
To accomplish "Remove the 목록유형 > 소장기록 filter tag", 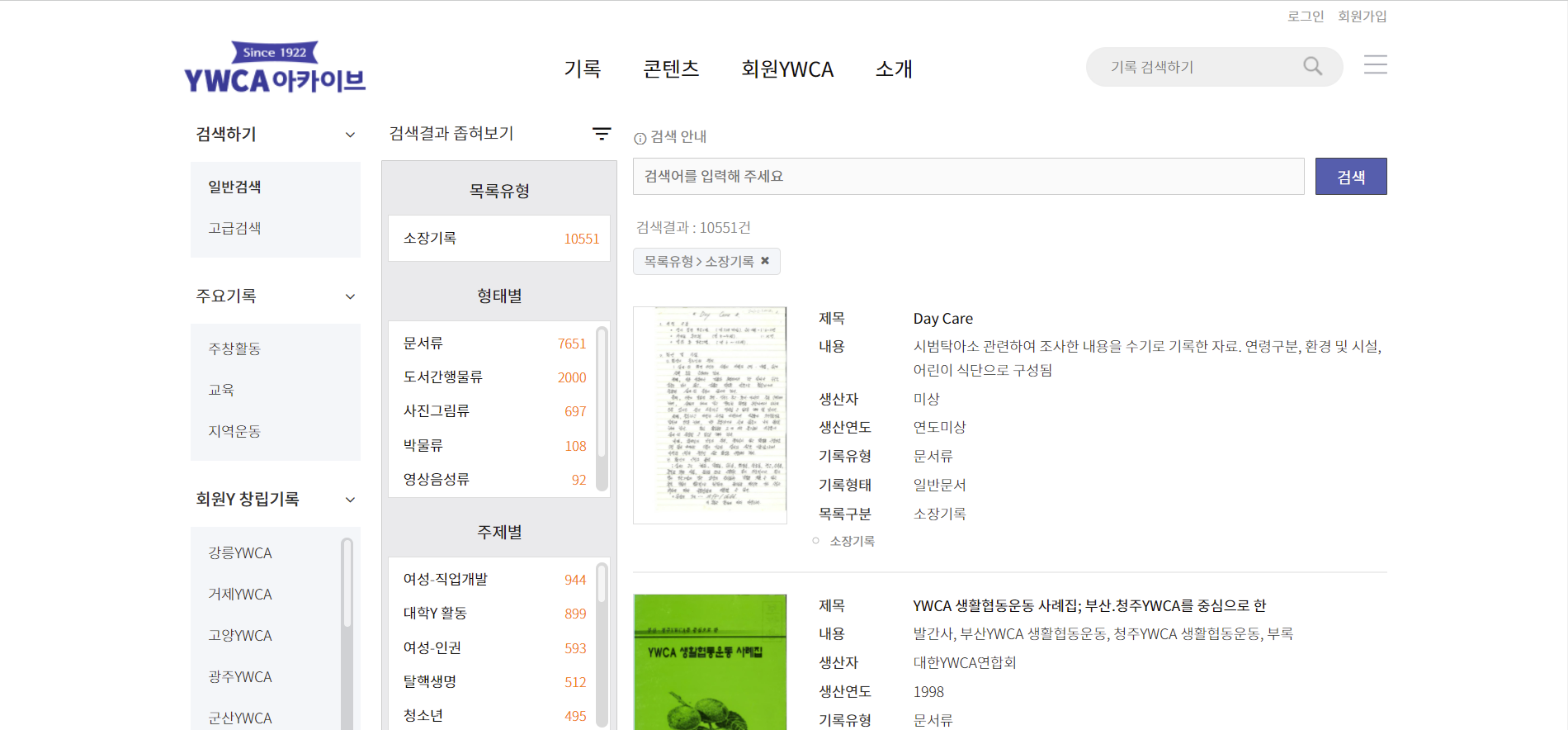I will (765, 261).
